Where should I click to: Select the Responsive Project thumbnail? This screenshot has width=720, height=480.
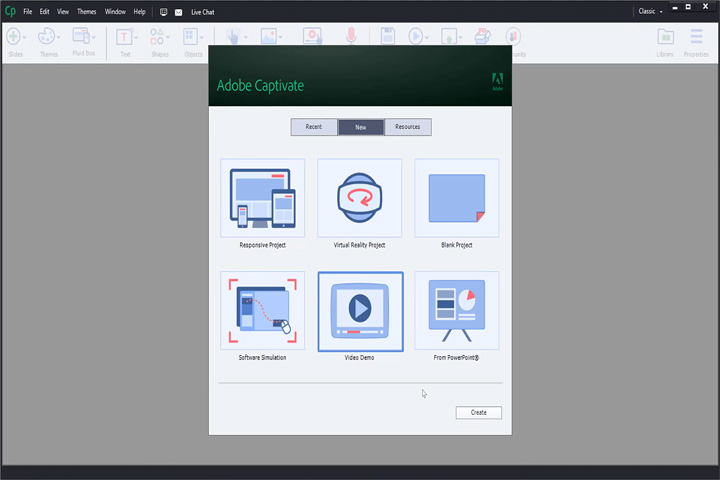point(263,198)
